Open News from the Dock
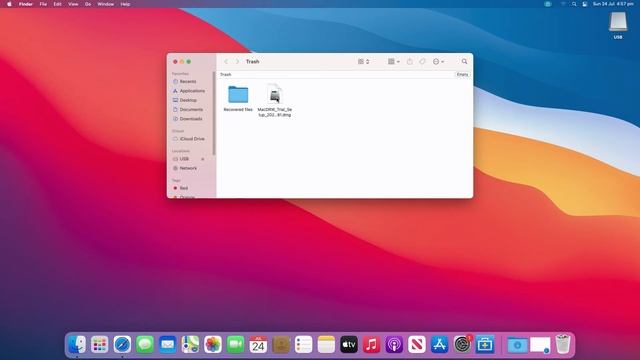640x360 pixels. (x=417, y=344)
